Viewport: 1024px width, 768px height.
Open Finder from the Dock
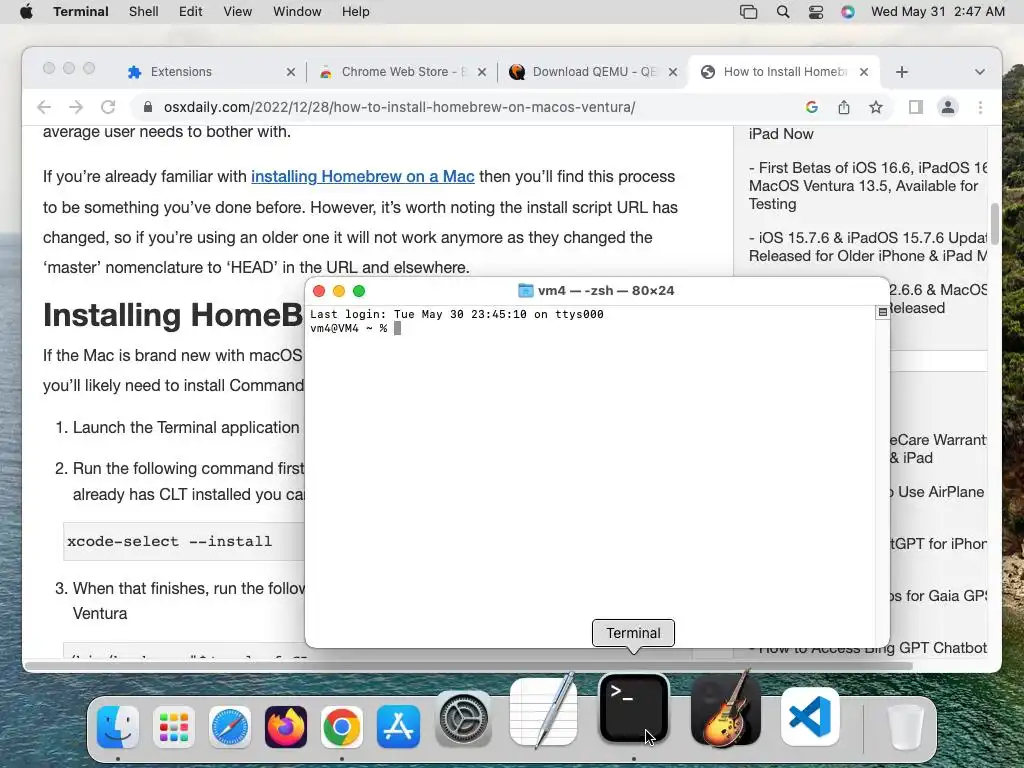coord(118,726)
